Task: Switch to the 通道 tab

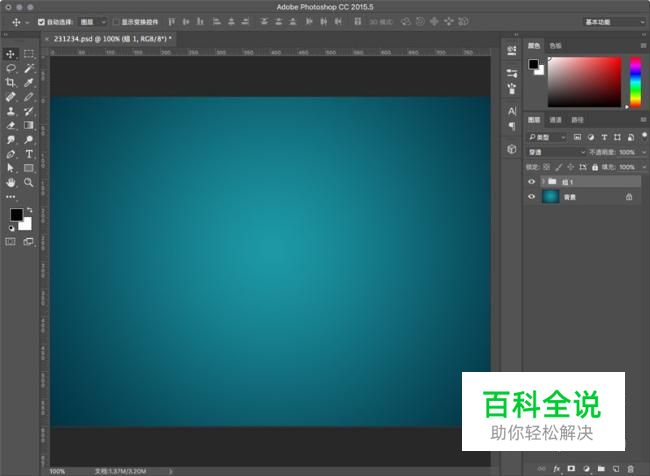Action: [555, 120]
